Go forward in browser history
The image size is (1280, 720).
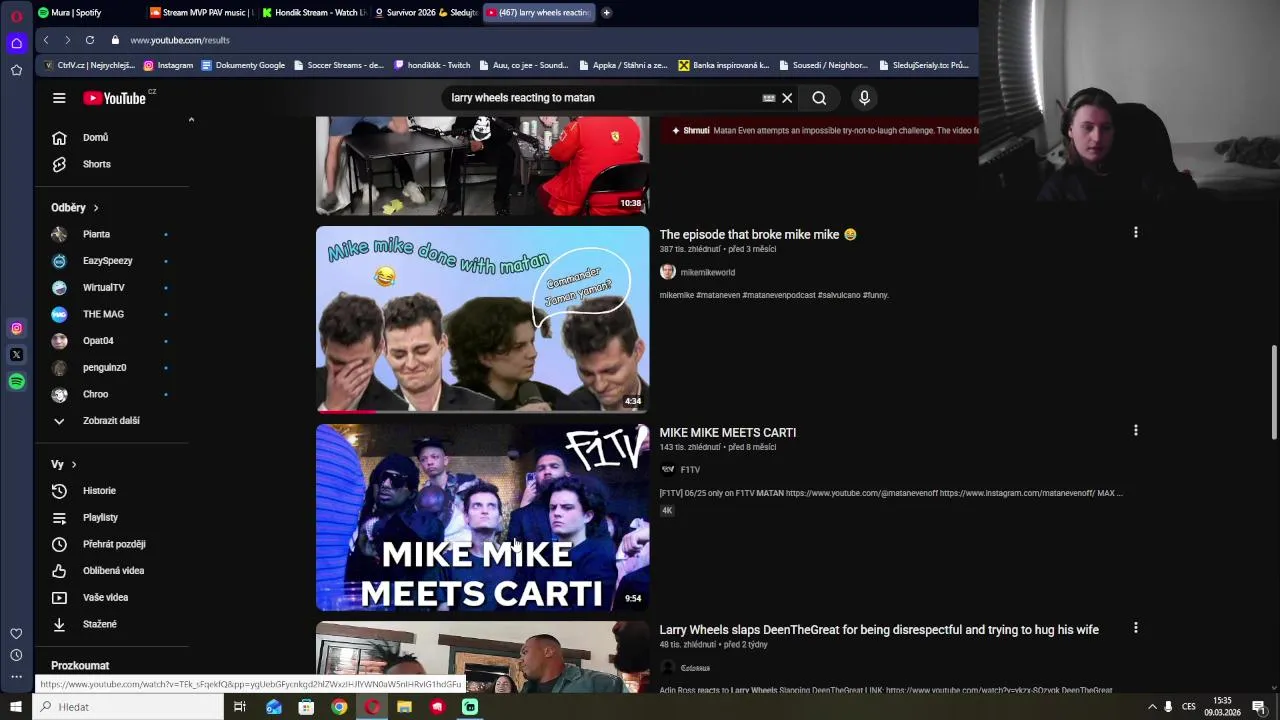tap(67, 40)
